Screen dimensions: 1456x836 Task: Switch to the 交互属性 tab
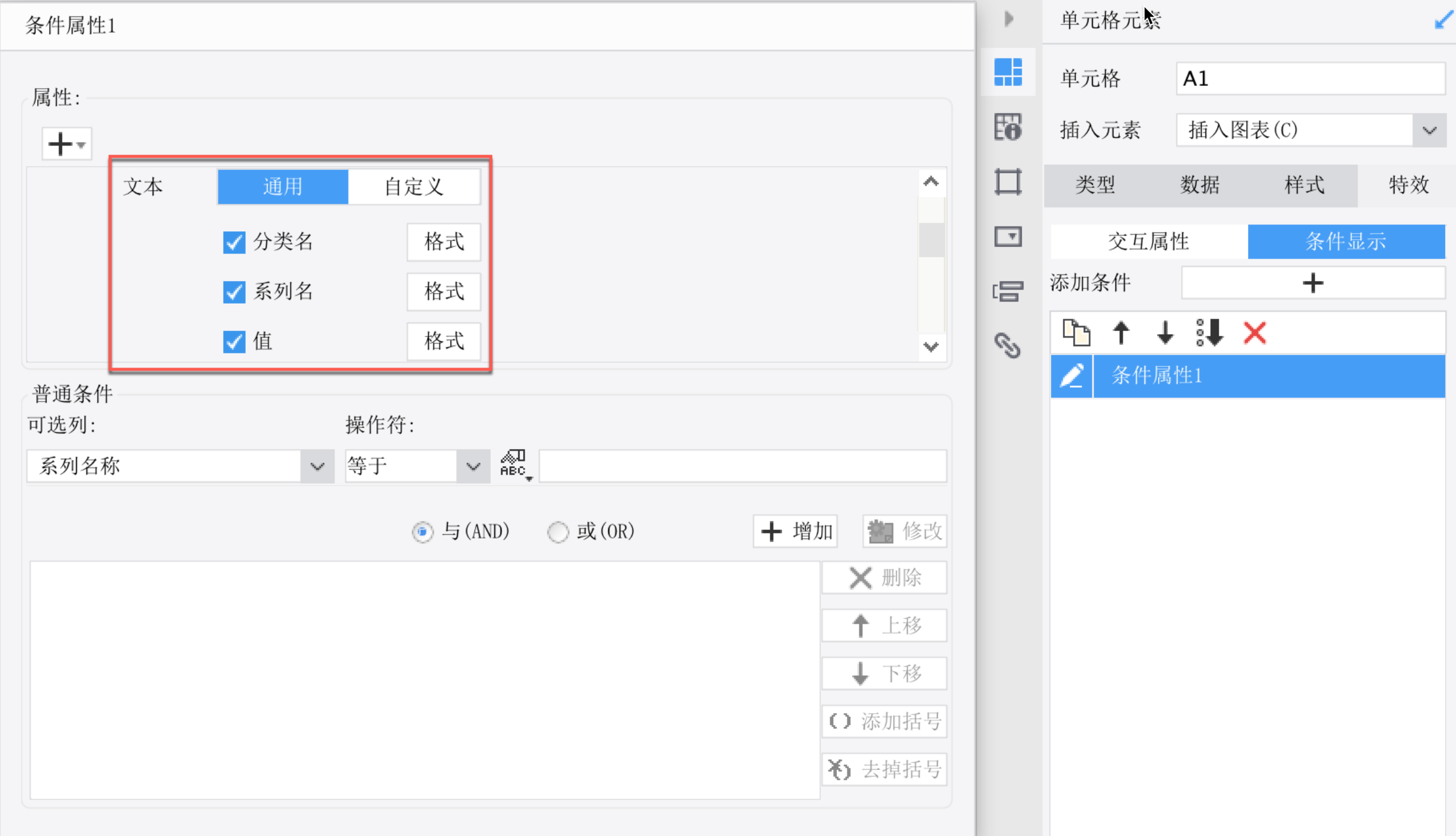(1148, 242)
